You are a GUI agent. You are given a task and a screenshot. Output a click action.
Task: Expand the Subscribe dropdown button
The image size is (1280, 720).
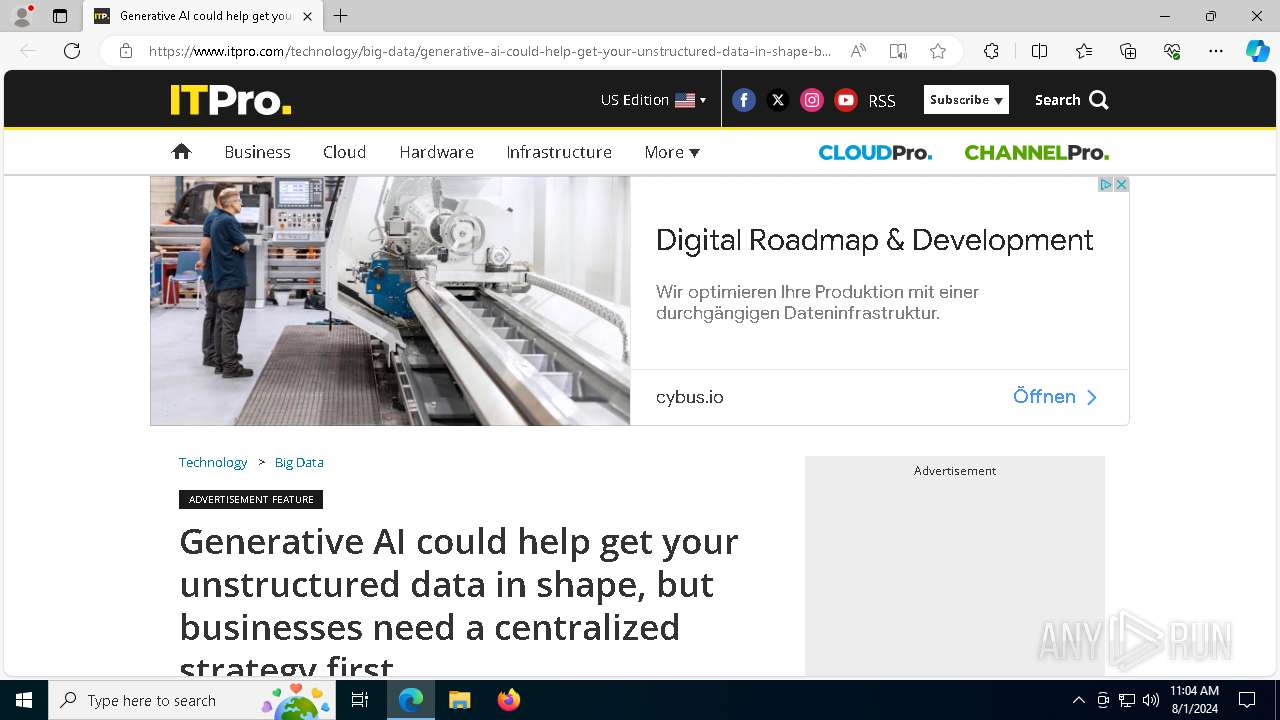966,100
